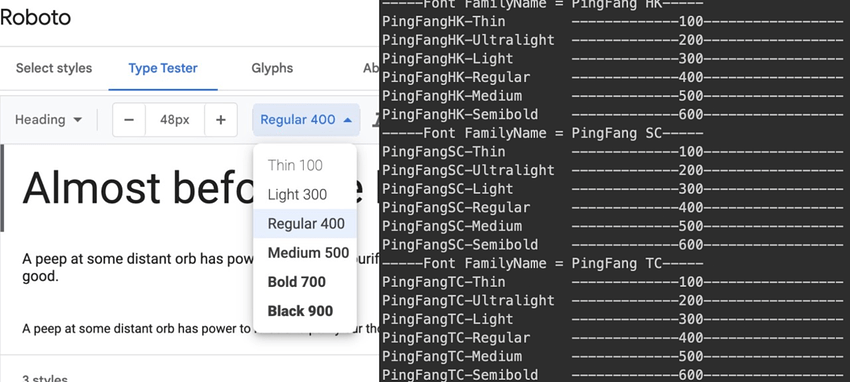Select the Type Tester tab

pyautogui.click(x=163, y=68)
